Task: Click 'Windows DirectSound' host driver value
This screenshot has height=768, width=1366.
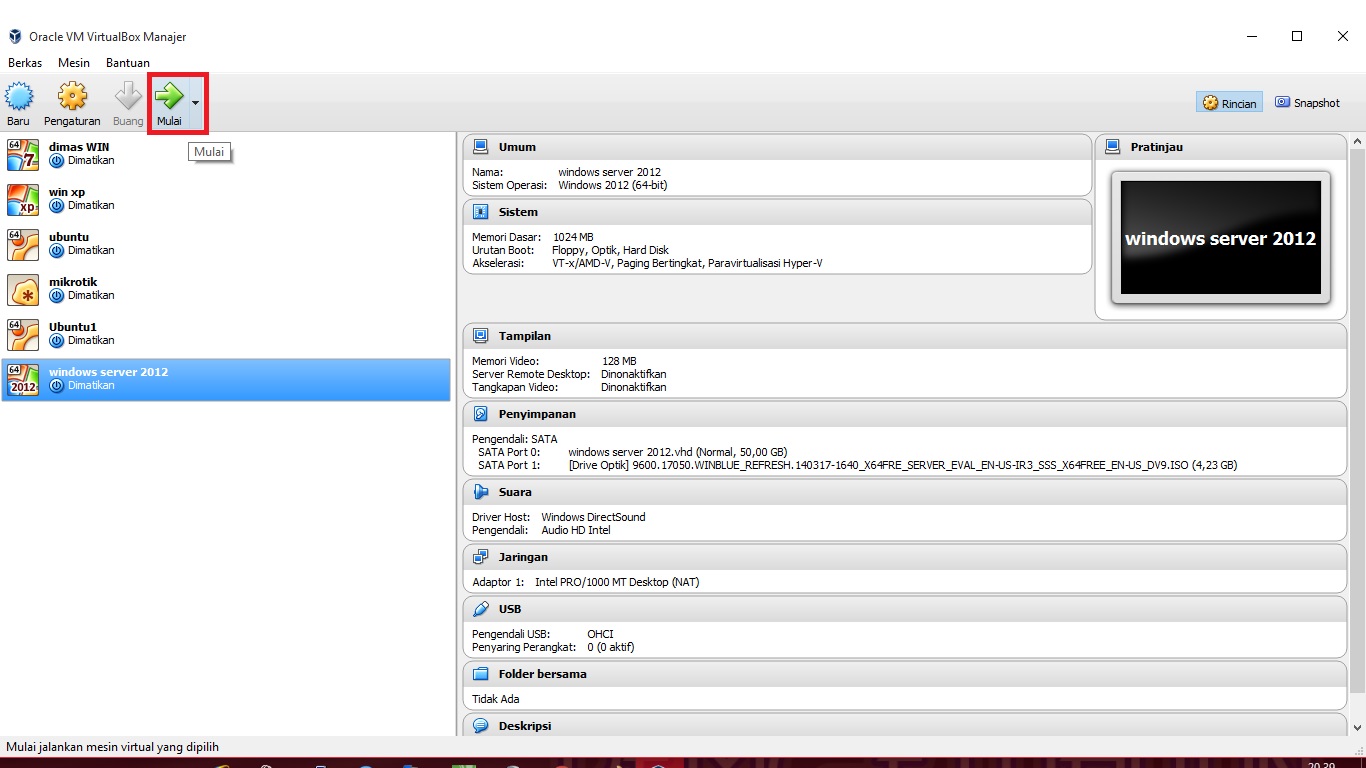Action: [x=594, y=517]
